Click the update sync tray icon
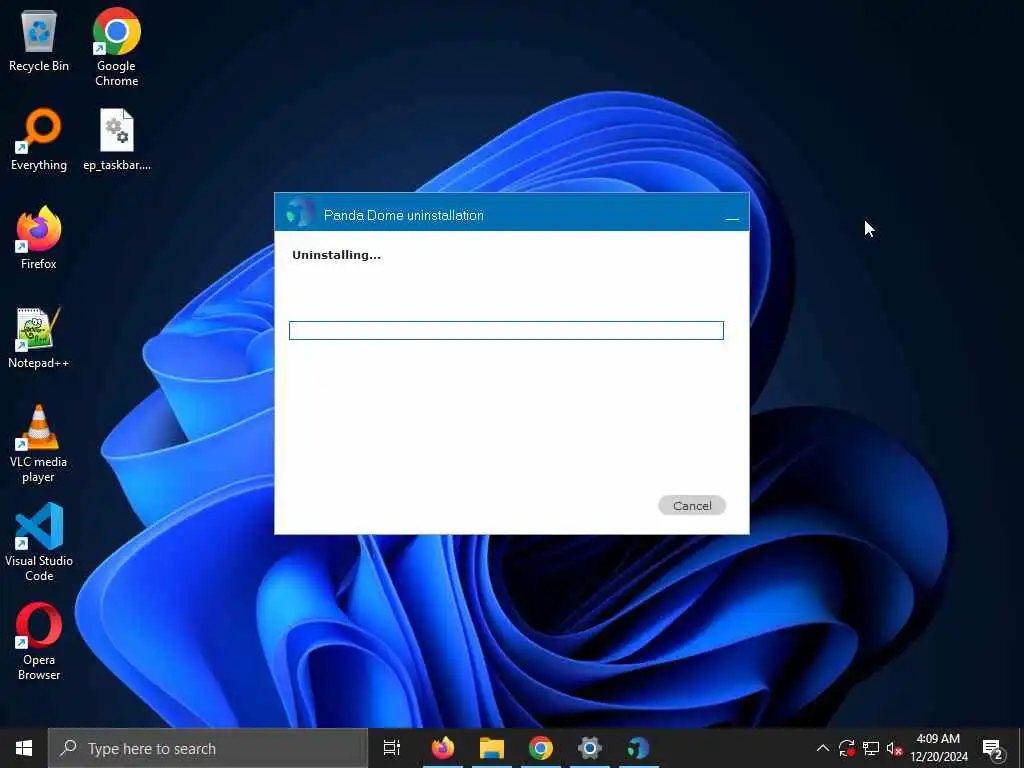1024x768 pixels. (x=847, y=748)
